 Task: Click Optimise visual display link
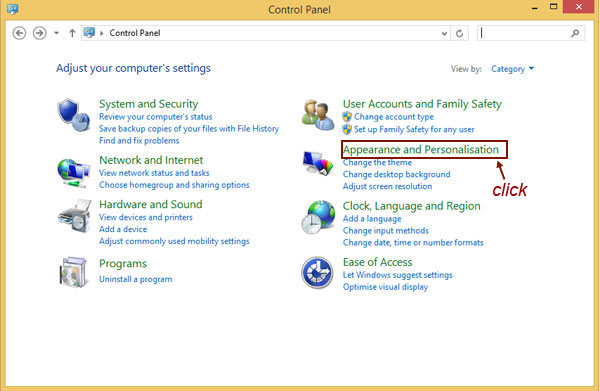point(385,287)
